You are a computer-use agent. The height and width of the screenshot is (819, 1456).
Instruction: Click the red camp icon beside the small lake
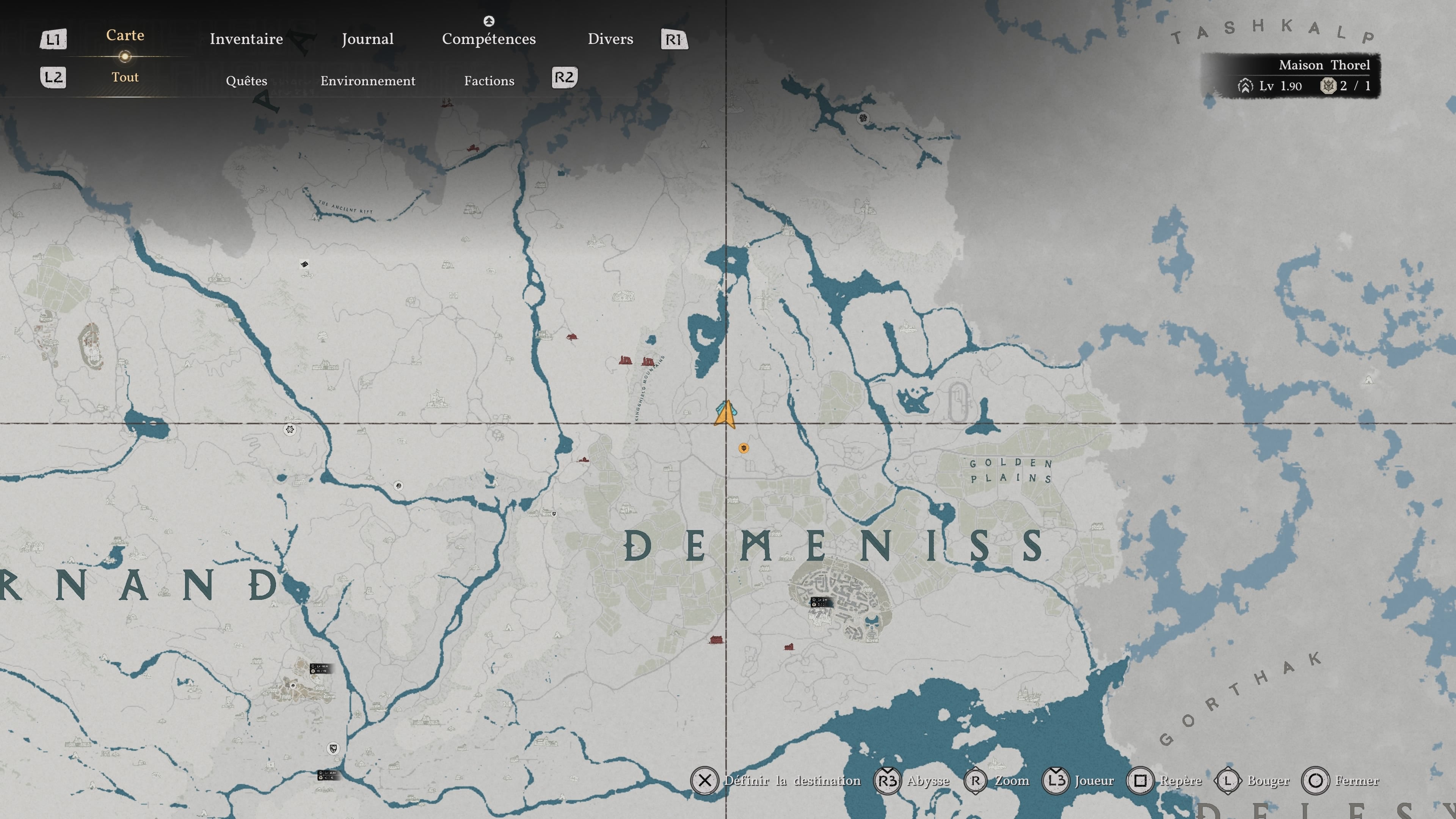click(x=583, y=460)
